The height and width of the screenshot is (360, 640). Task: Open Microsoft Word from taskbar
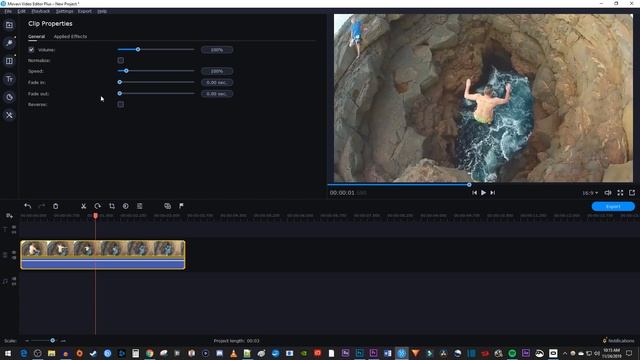coord(387,353)
